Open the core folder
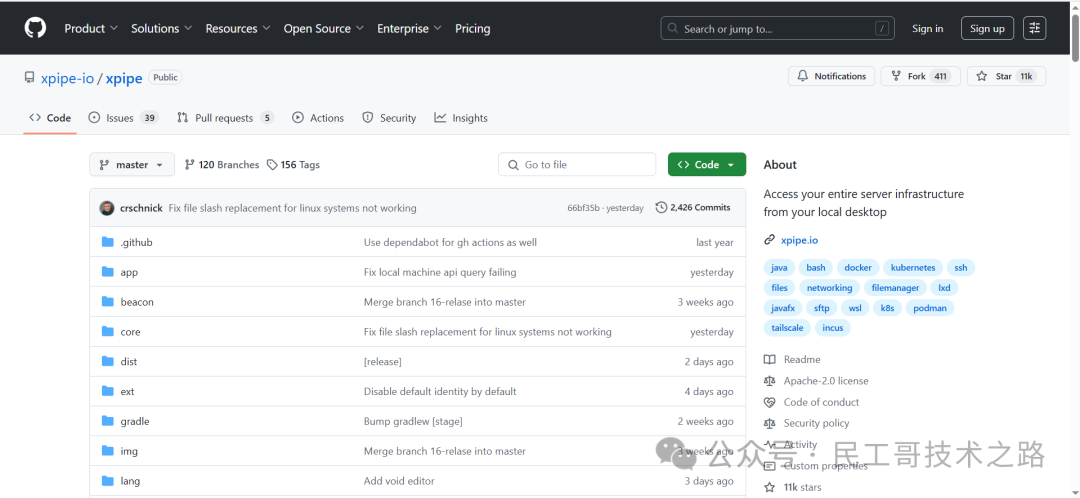This screenshot has height=498, width=1080. 130,332
